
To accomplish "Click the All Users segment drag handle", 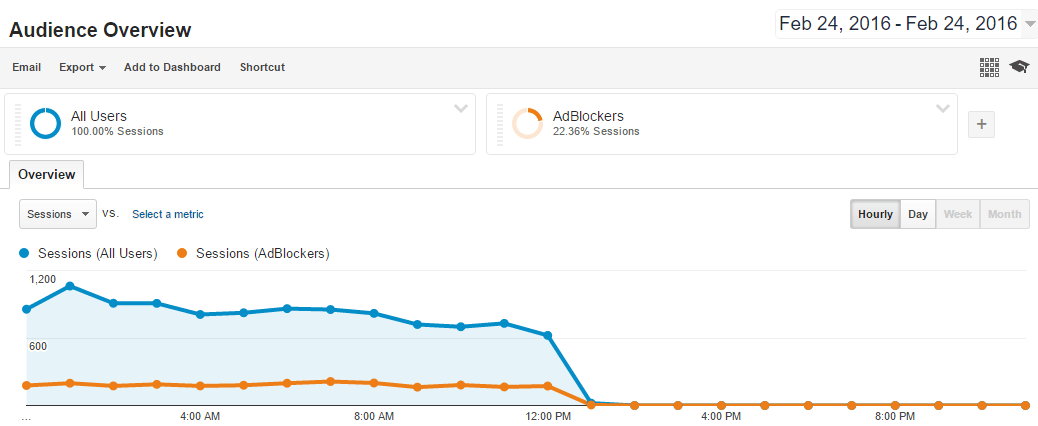I will 17,124.
